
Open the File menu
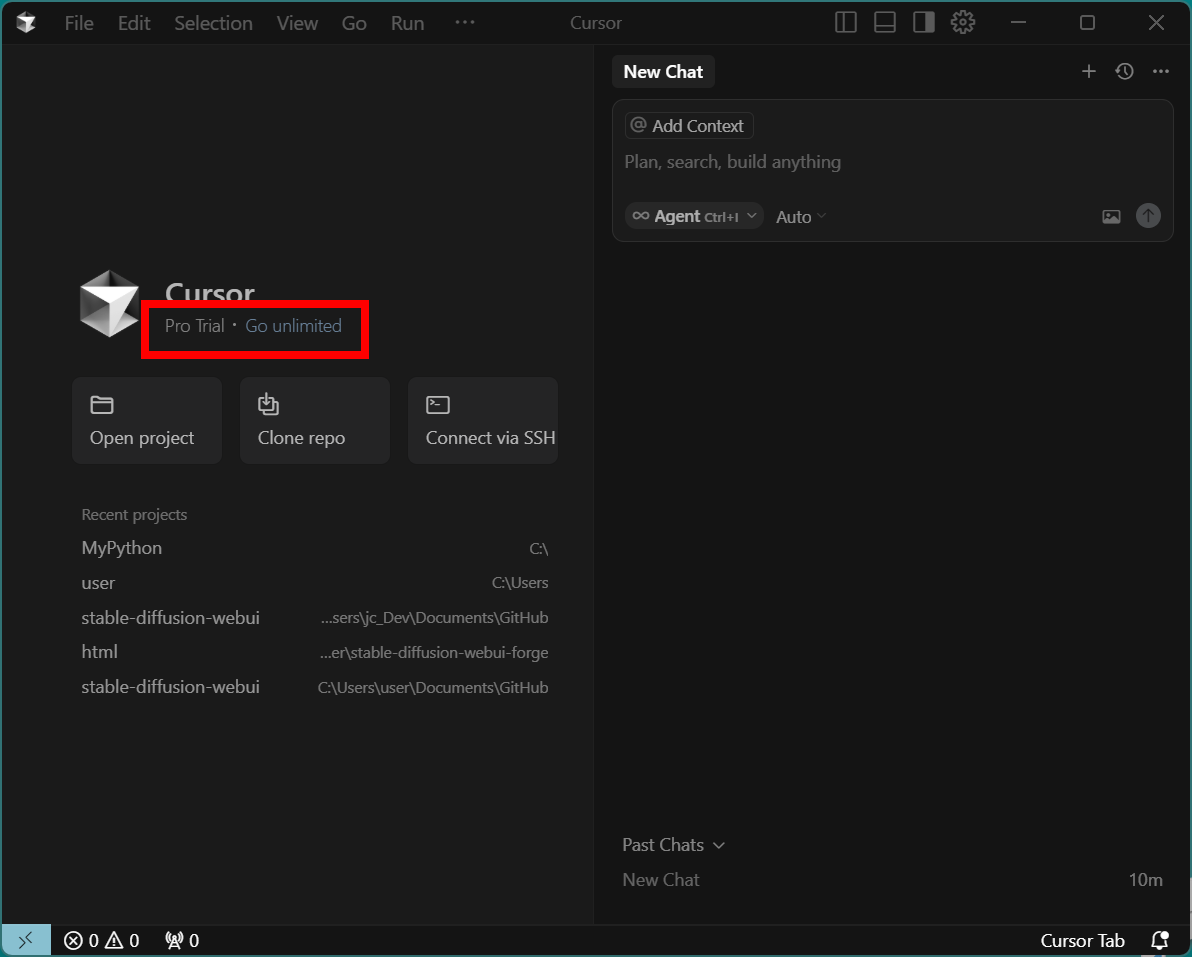(79, 23)
